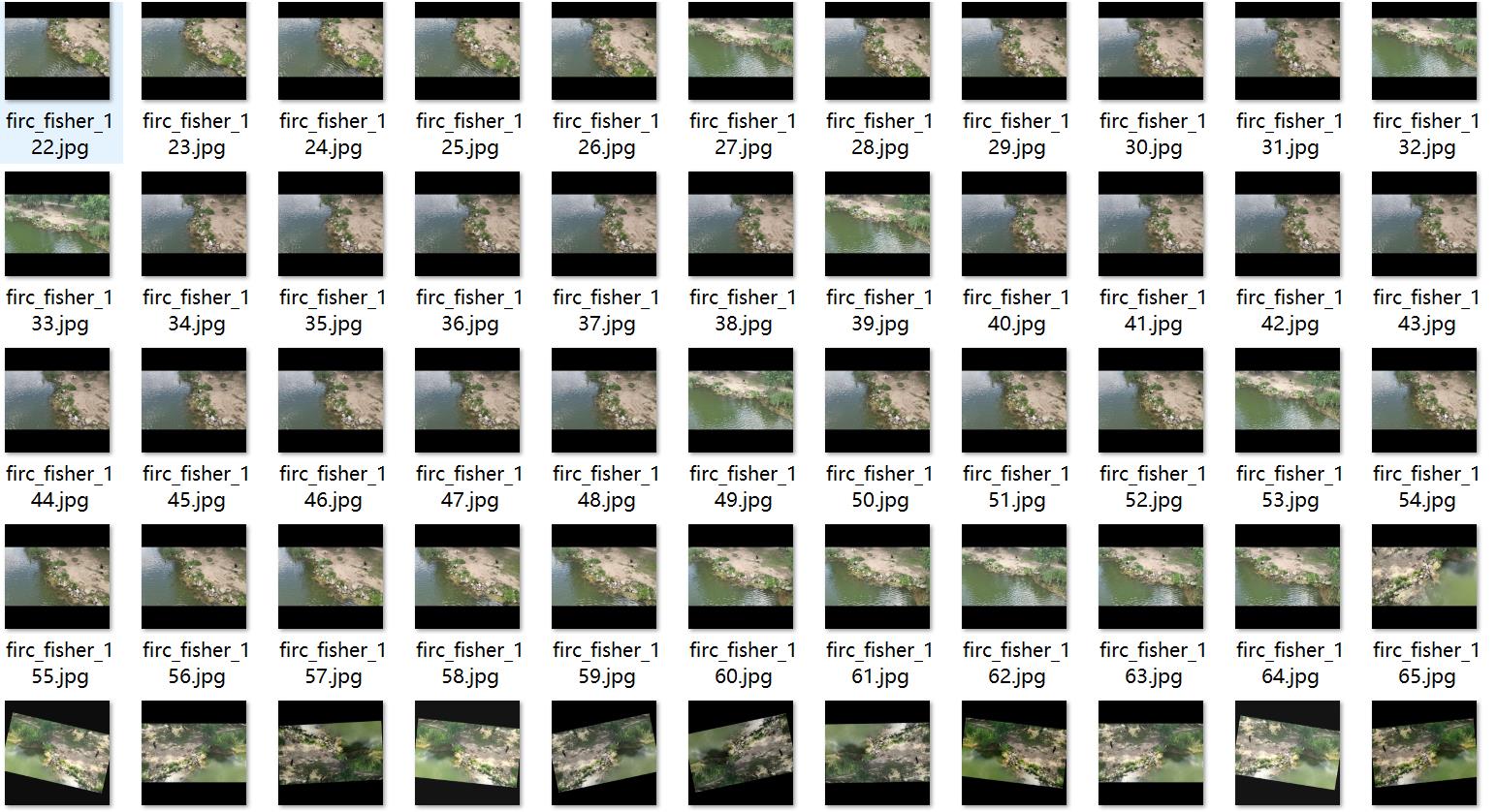The image size is (1497, 812).
Task: Select firc_fisher_130.jpg thumbnail
Action: coord(1151,50)
